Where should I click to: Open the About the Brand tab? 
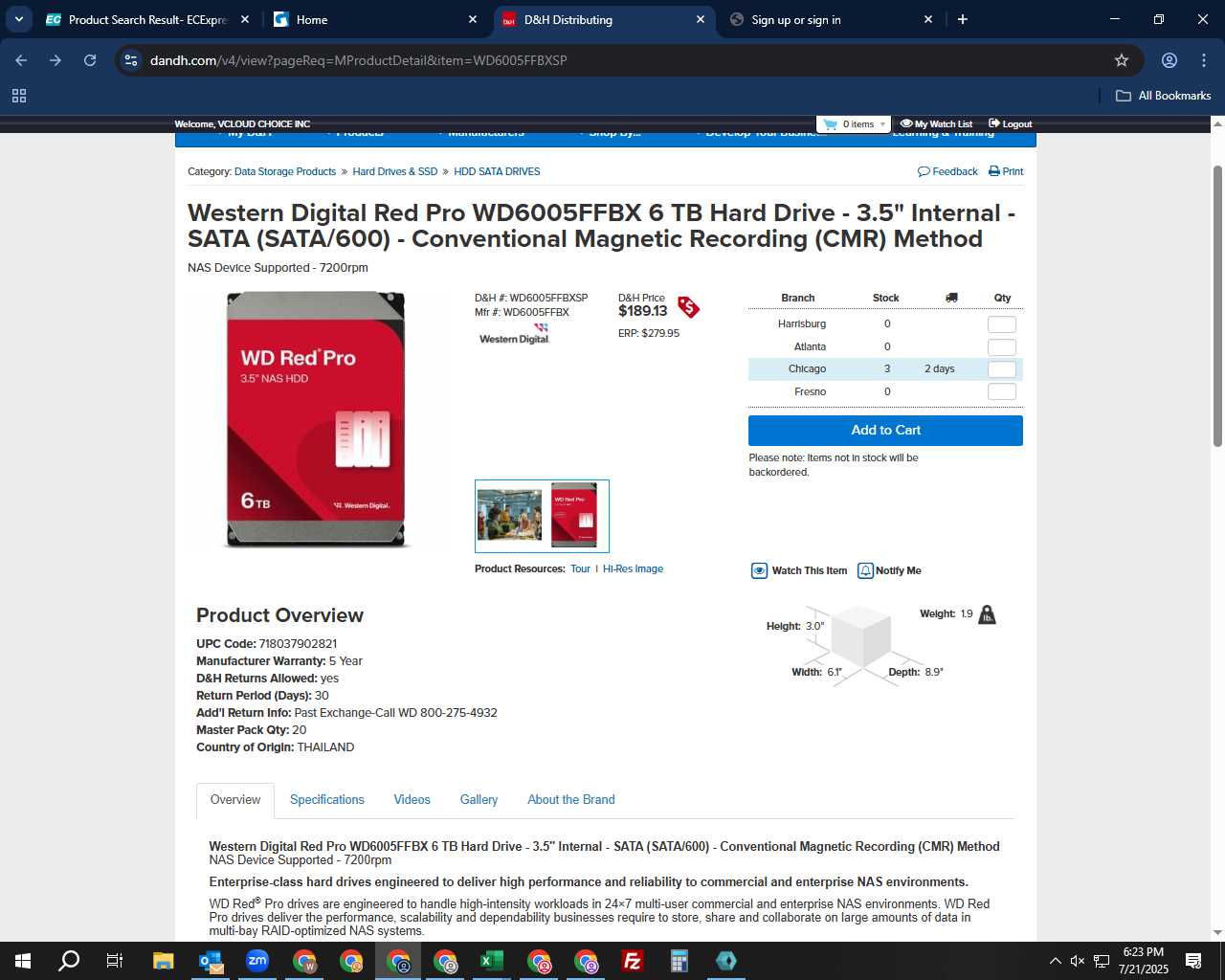[571, 800]
